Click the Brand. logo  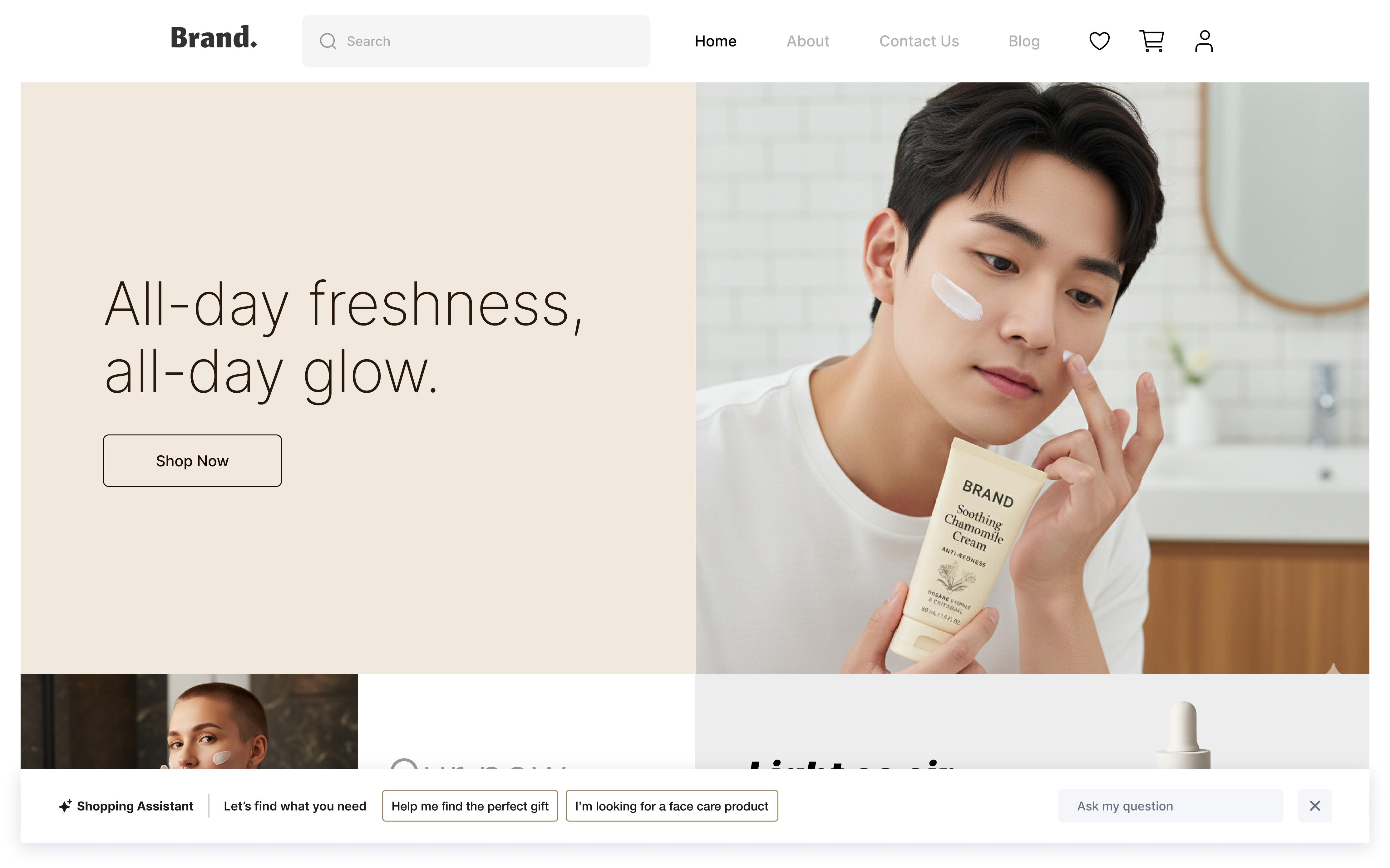214,38
